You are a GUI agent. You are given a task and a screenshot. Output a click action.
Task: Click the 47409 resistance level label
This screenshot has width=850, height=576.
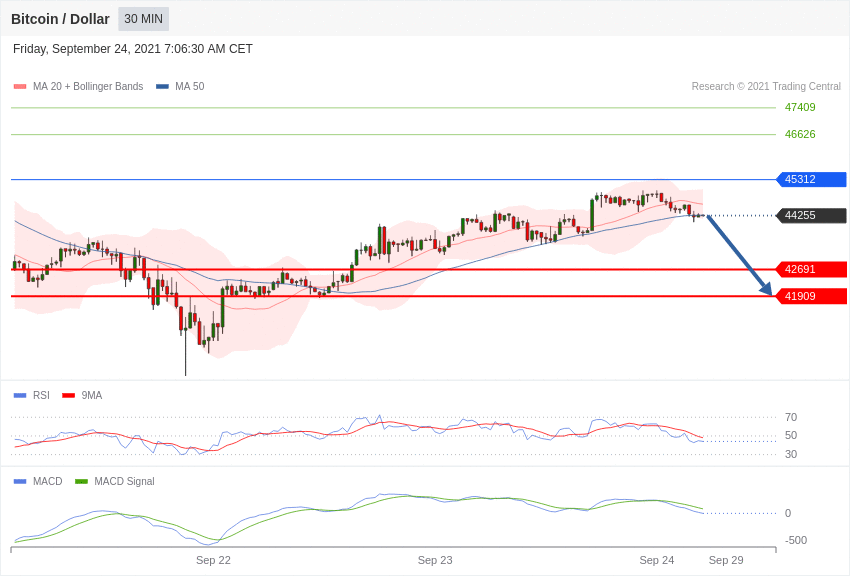pyautogui.click(x=800, y=107)
